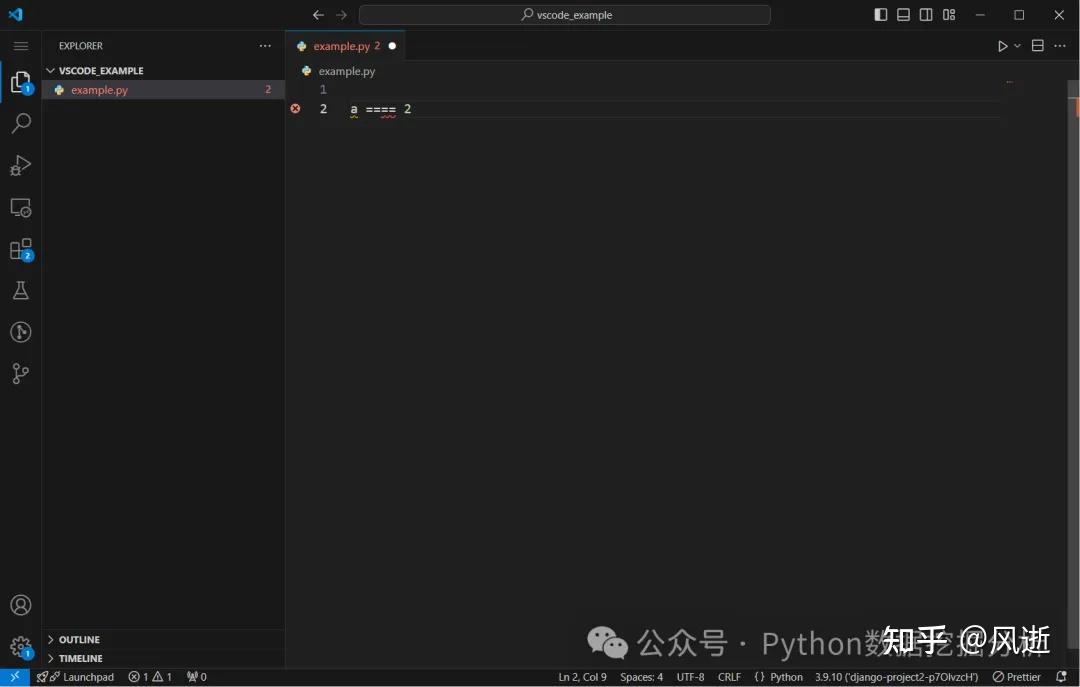Click the VS Code logo icon
The width and height of the screenshot is (1080, 687).
point(15,14)
